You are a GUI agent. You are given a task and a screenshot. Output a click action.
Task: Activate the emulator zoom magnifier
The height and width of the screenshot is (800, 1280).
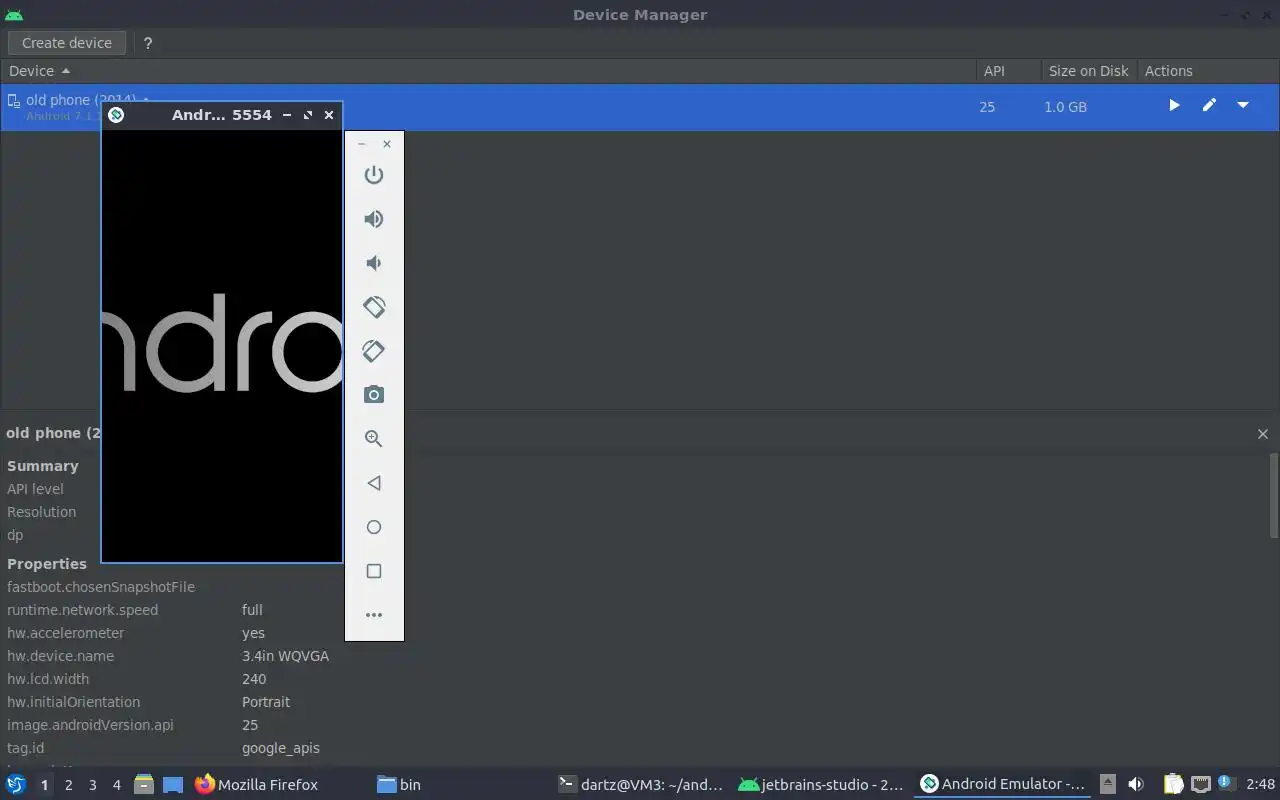point(374,439)
